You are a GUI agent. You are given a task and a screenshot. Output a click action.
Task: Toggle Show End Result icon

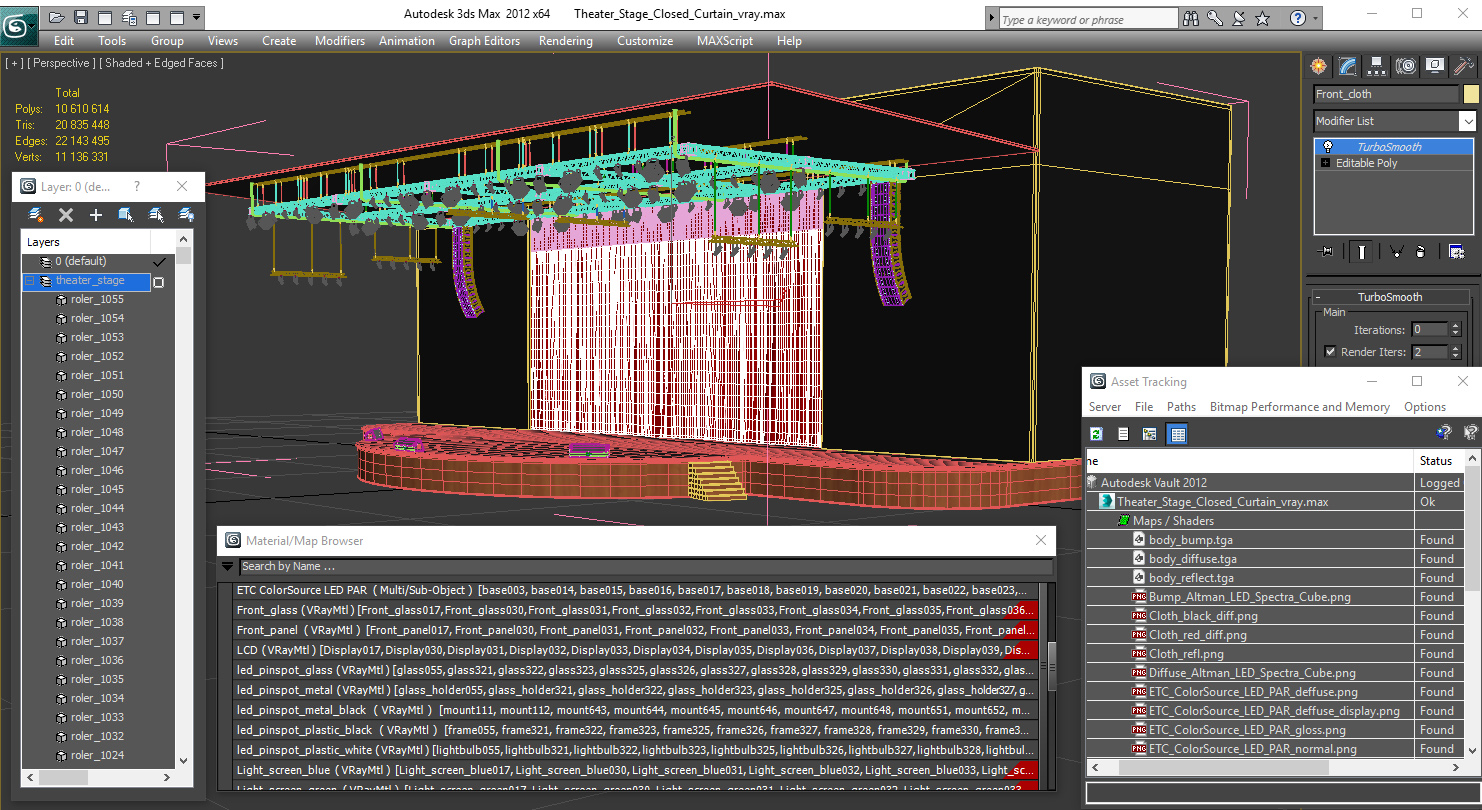point(1361,252)
